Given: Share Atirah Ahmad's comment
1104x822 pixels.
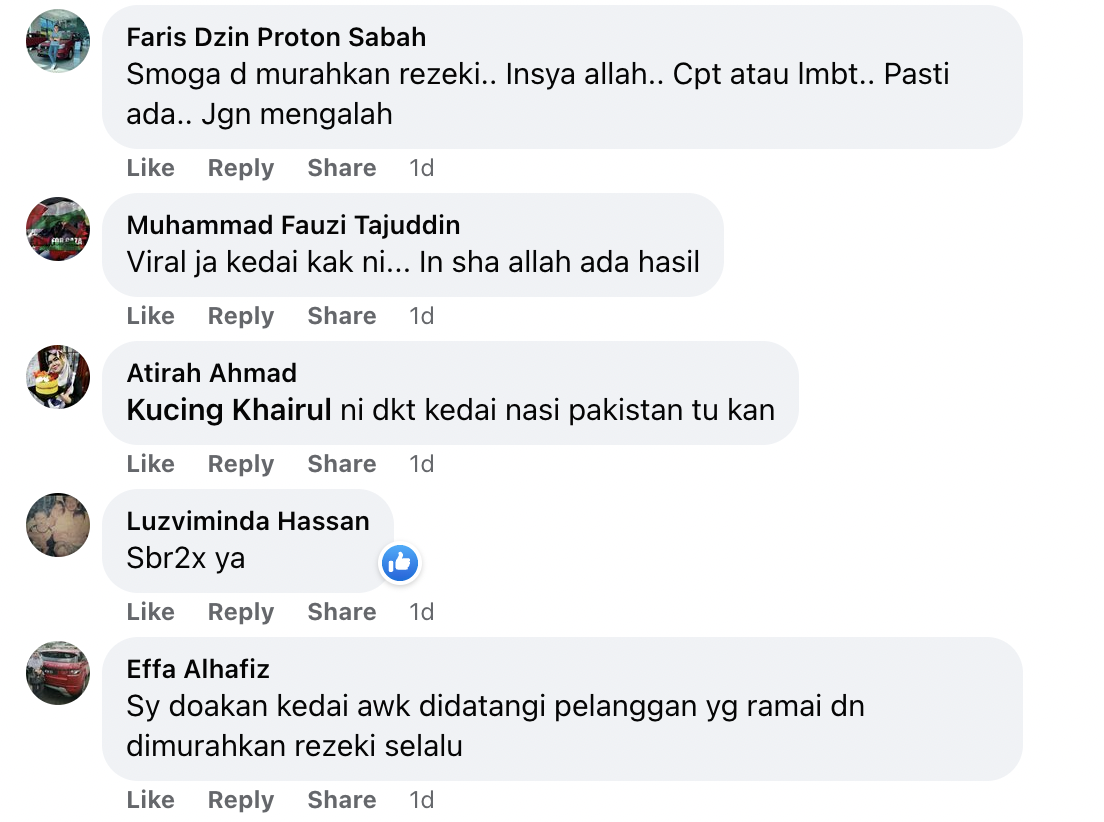Looking at the screenshot, I should 342,464.
